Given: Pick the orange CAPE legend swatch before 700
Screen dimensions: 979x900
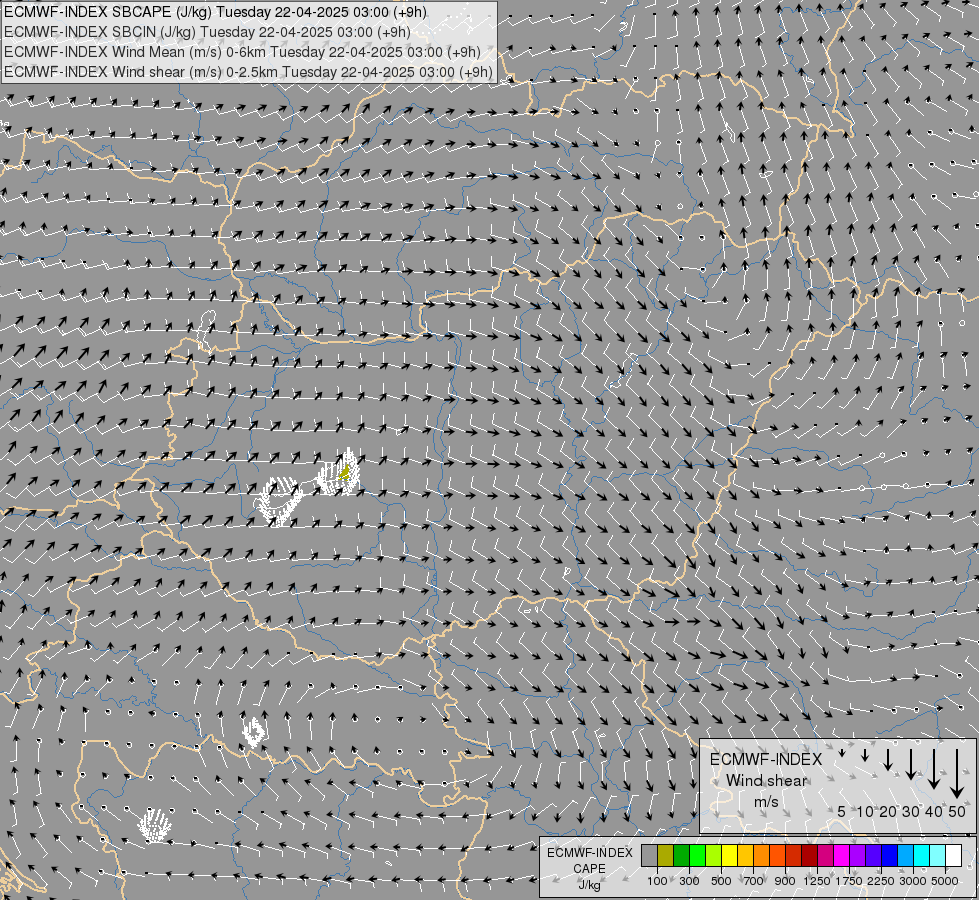Looking at the screenshot, I should coord(762,856).
